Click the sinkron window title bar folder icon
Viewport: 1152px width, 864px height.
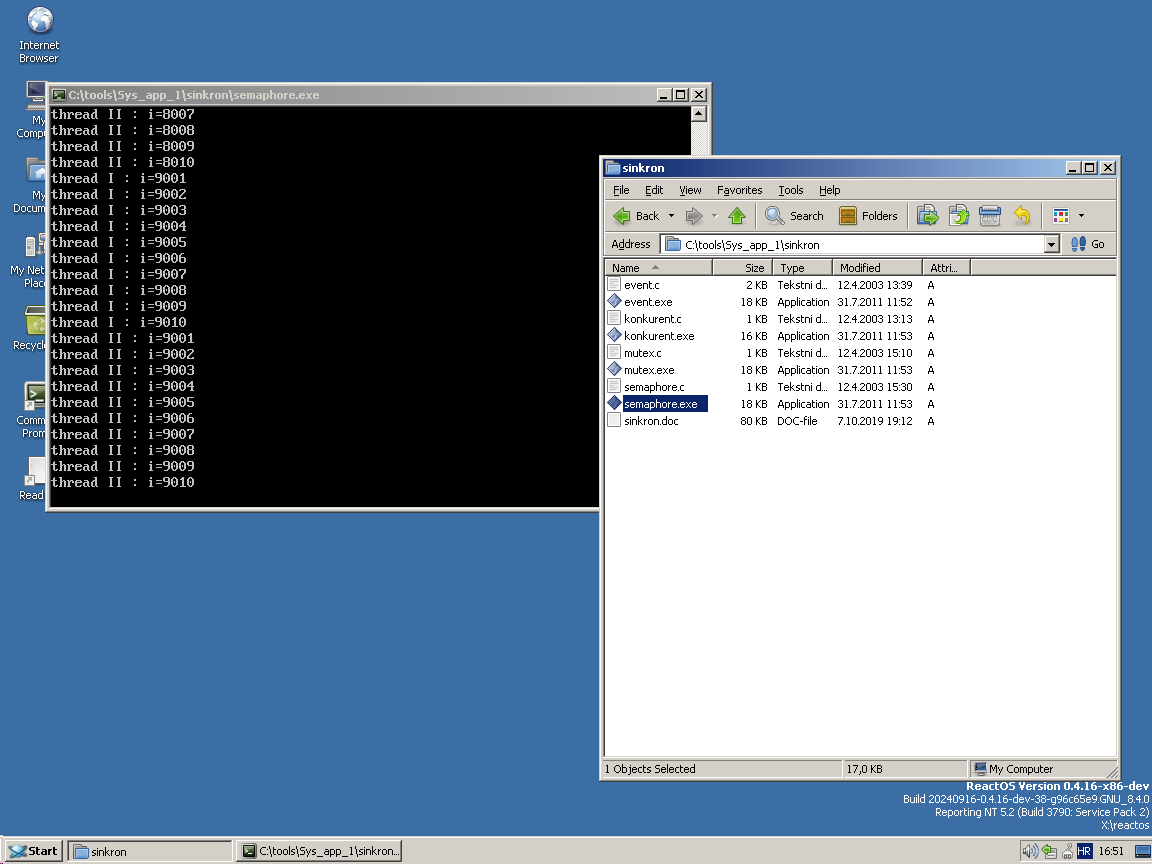613,168
